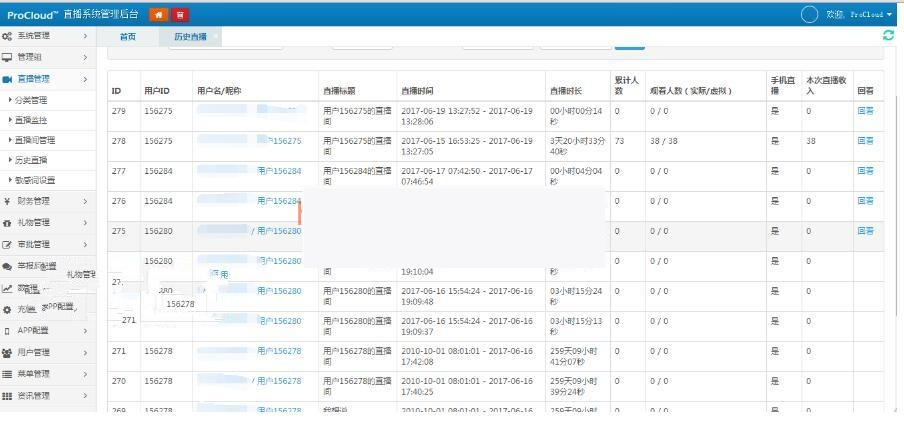Click the red icon beside home button
Image resolution: width=904 pixels, height=433 pixels.
pyautogui.click(x=180, y=14)
